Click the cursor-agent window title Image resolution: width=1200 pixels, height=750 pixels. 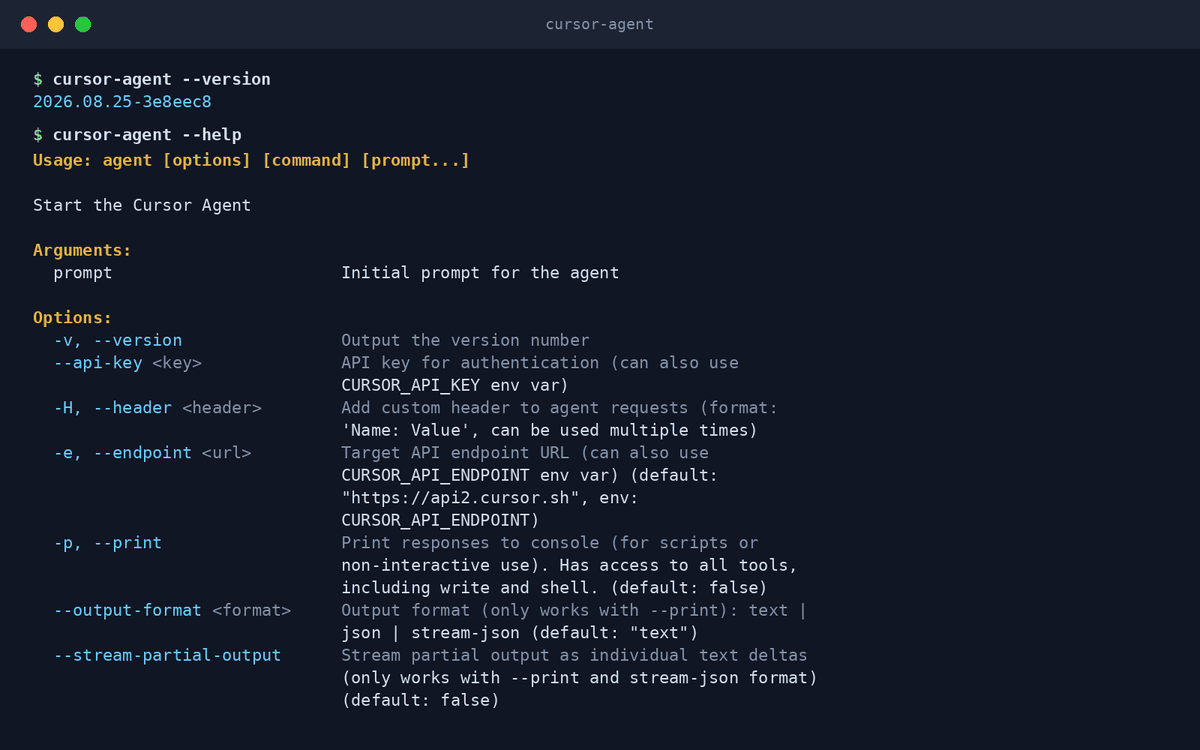[x=599, y=24]
